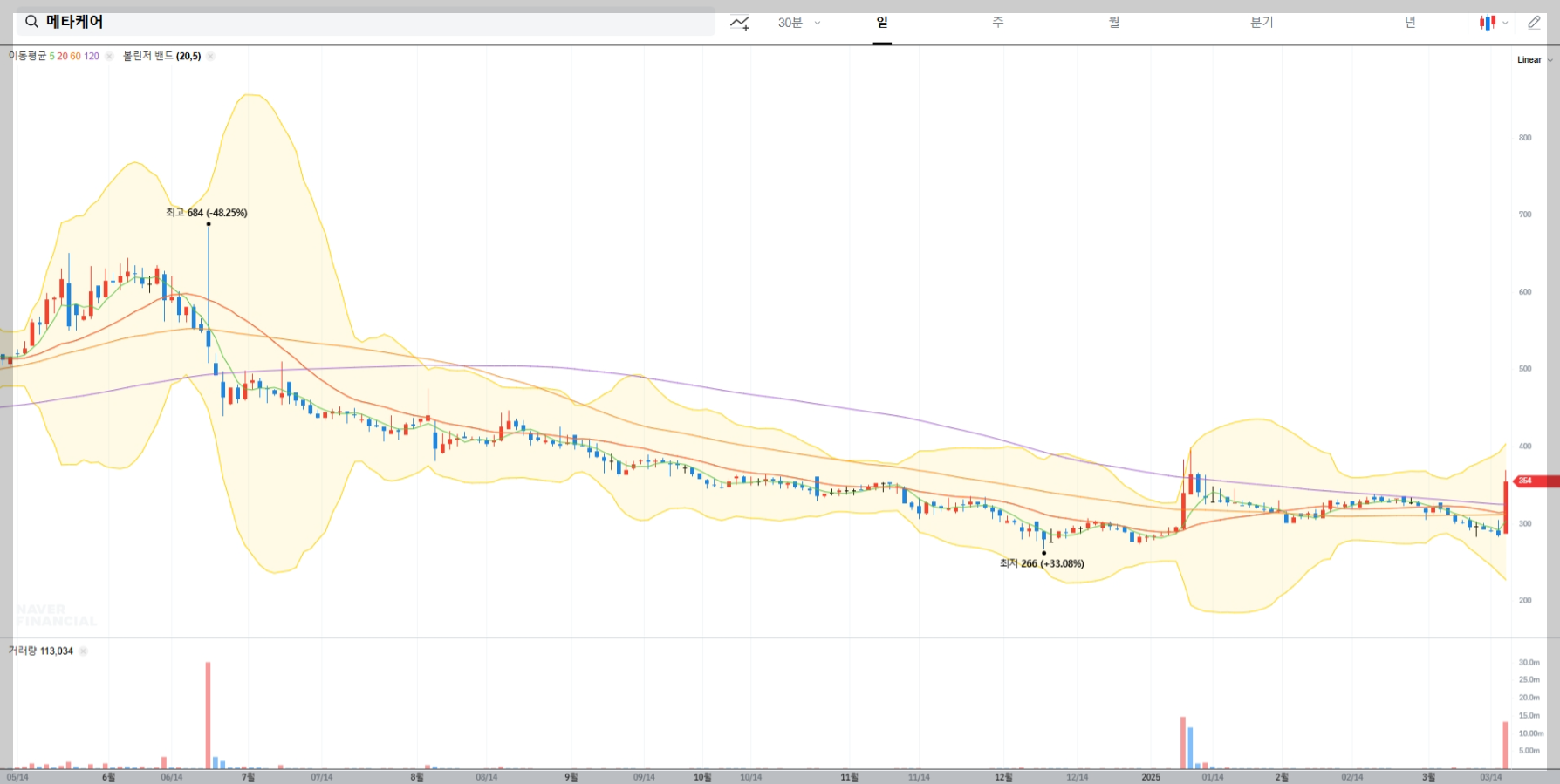This screenshot has width=1560, height=784.
Task: Open the add indicator chart icon
Action: [x=740, y=23]
